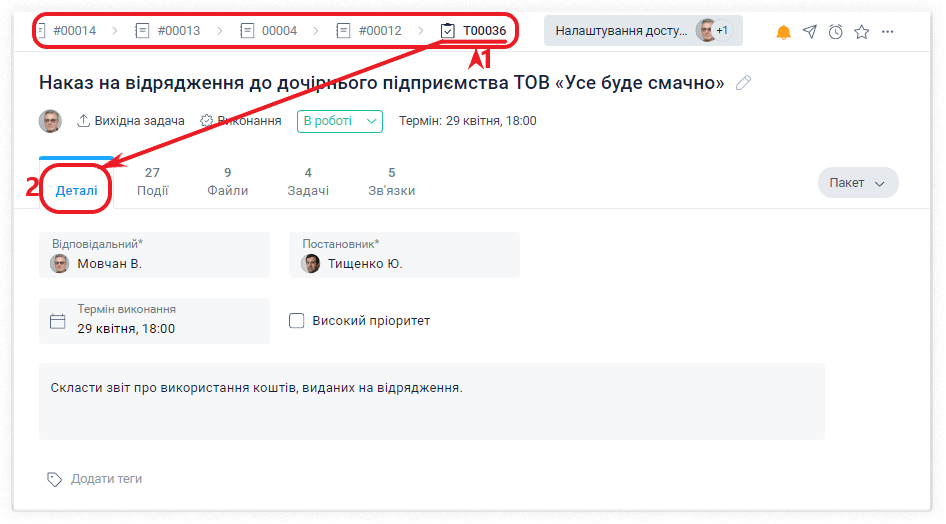Mark task as favorite with star icon

pos(861,32)
